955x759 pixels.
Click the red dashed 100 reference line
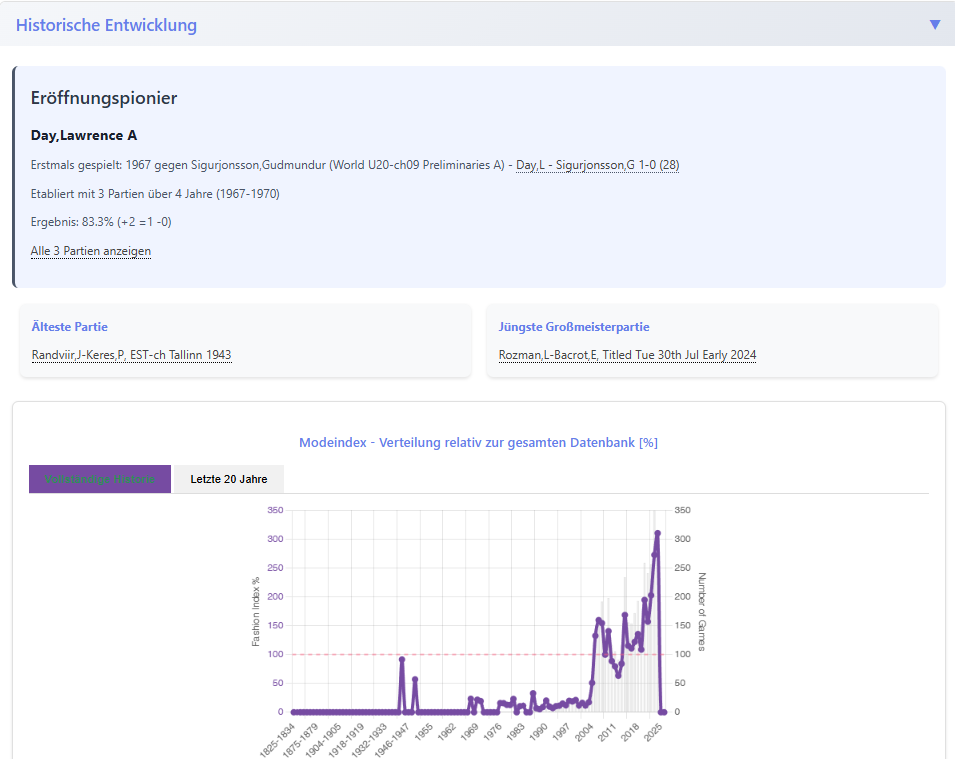pos(340,654)
